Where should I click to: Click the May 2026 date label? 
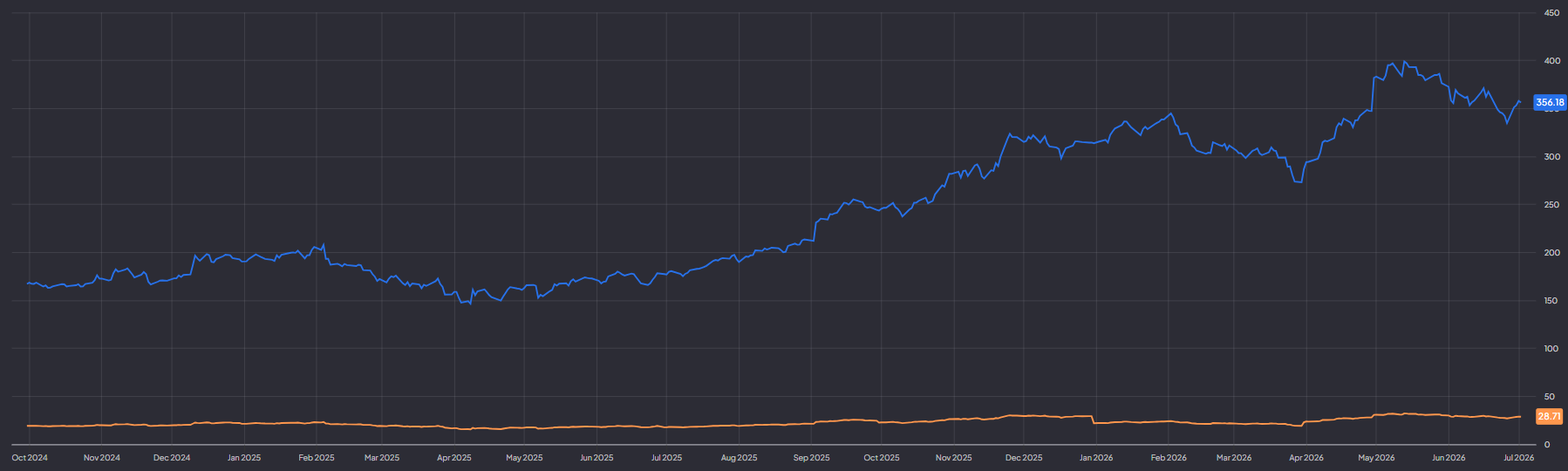pos(1376,458)
